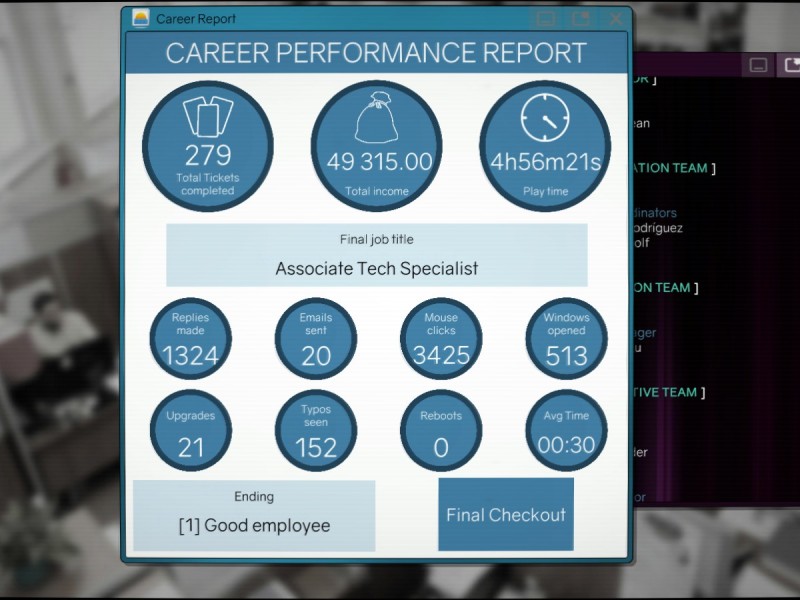Select the Reboots stat circle

pos(441,430)
